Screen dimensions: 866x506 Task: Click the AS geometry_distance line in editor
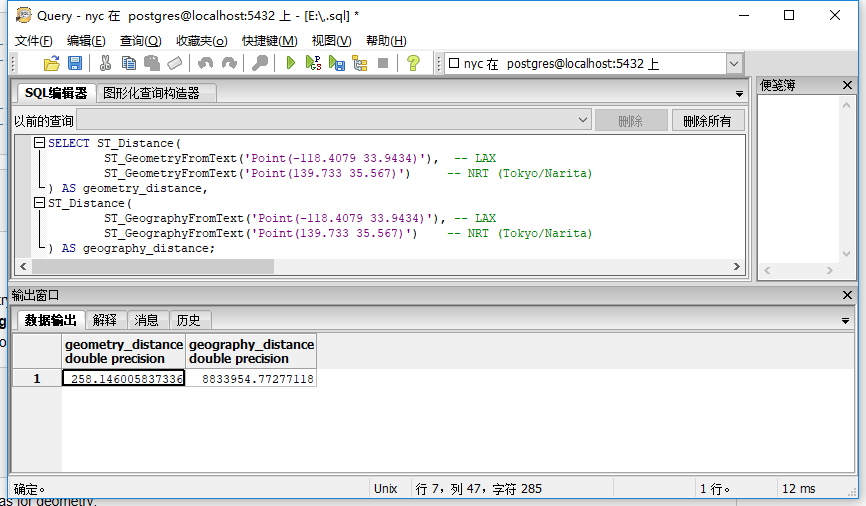click(128, 188)
